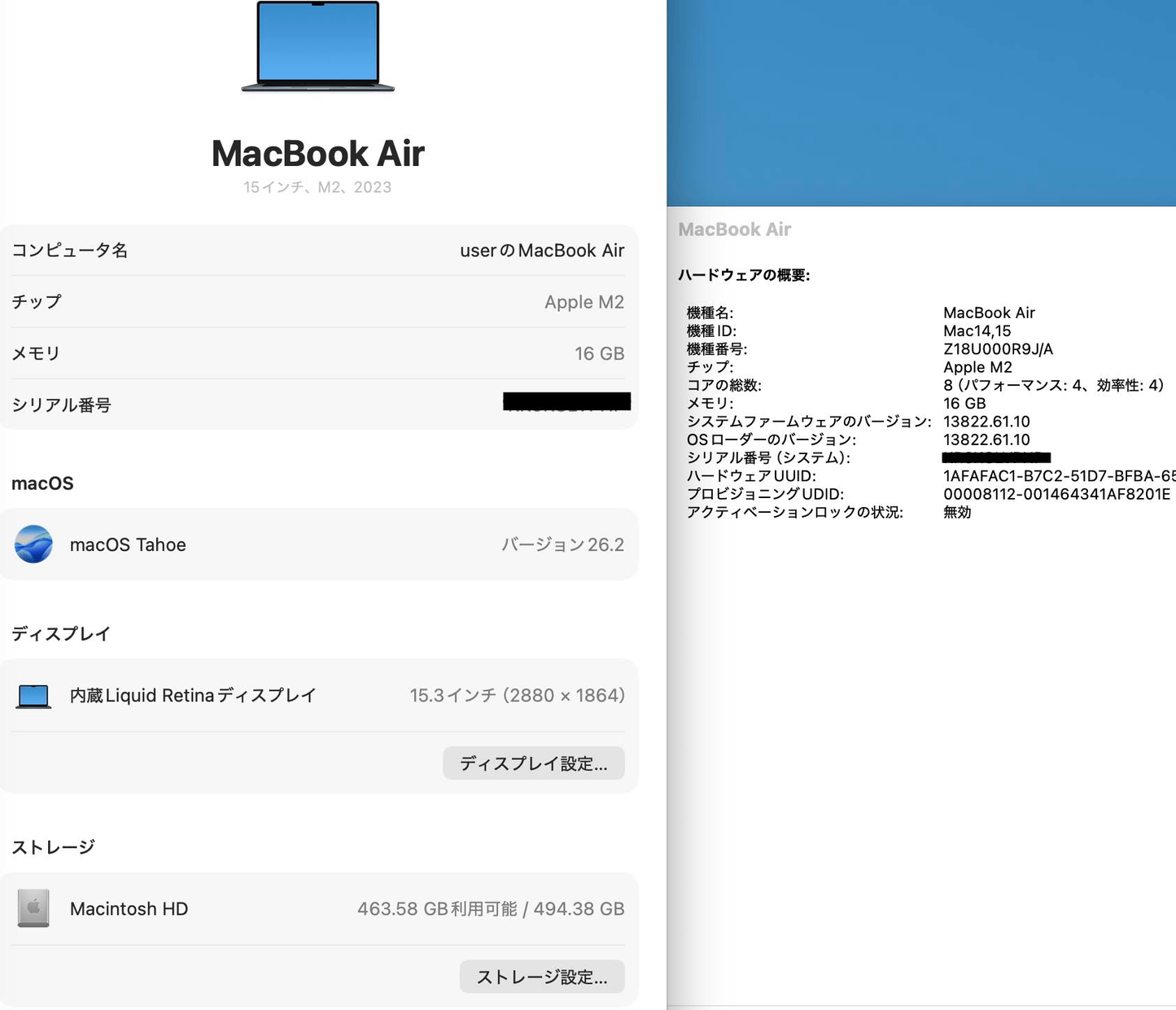Click the computer name 'userのMacBook Air'
1176x1010 pixels.
click(542, 251)
